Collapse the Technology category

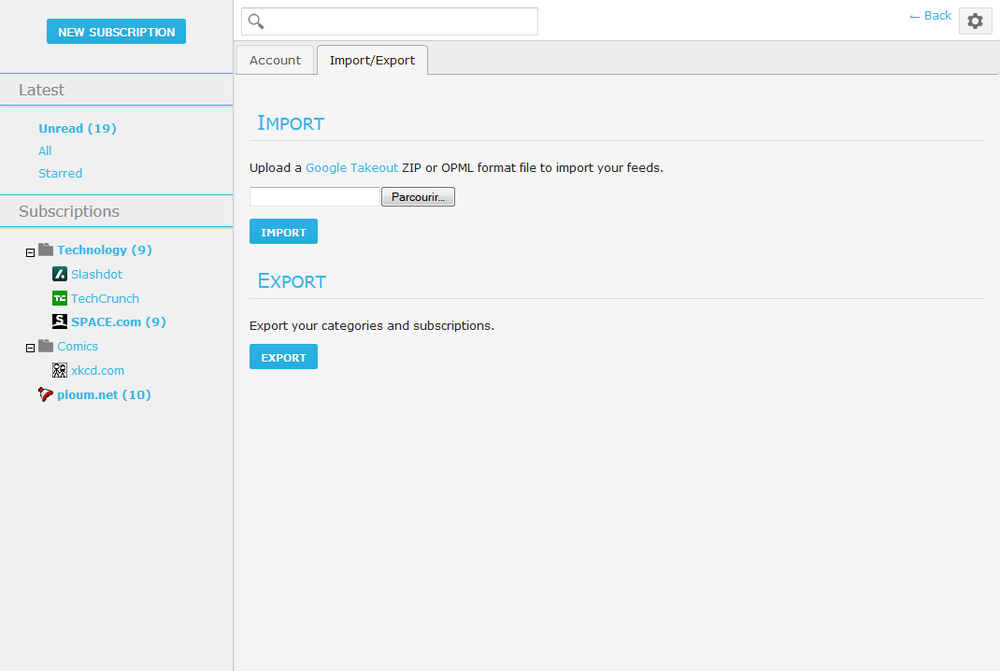(30, 251)
